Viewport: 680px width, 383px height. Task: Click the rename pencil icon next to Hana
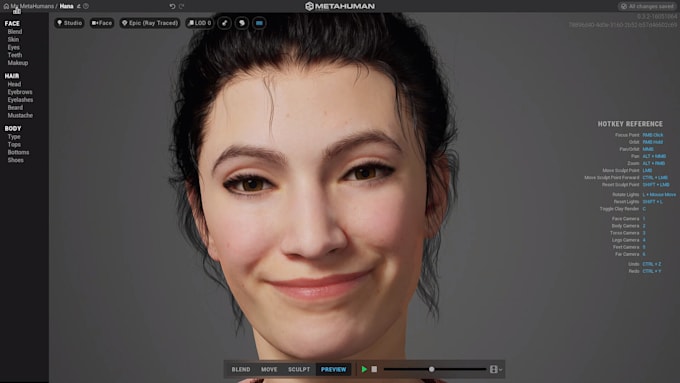point(78,7)
